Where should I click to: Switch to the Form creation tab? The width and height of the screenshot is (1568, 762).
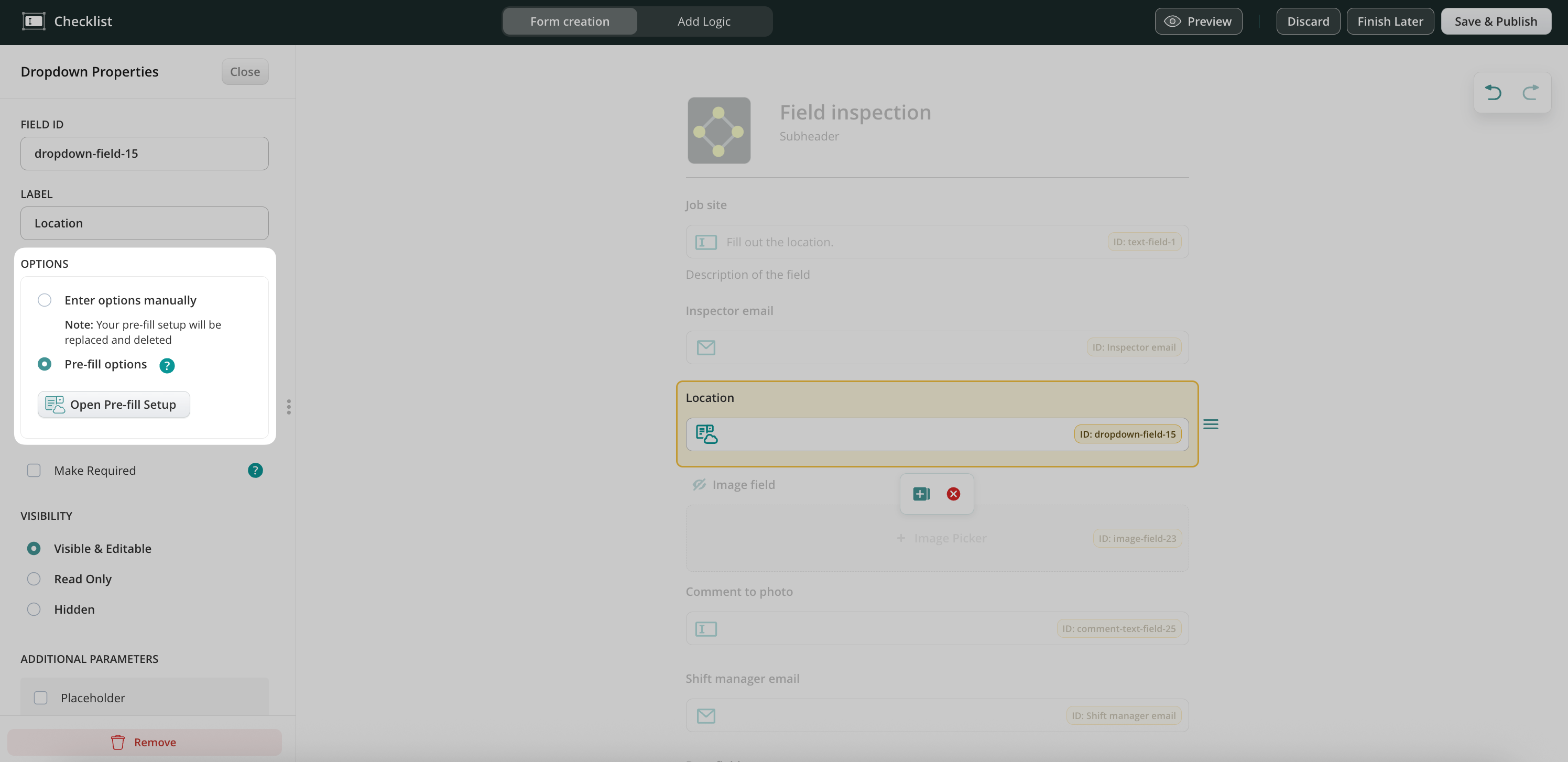569,21
